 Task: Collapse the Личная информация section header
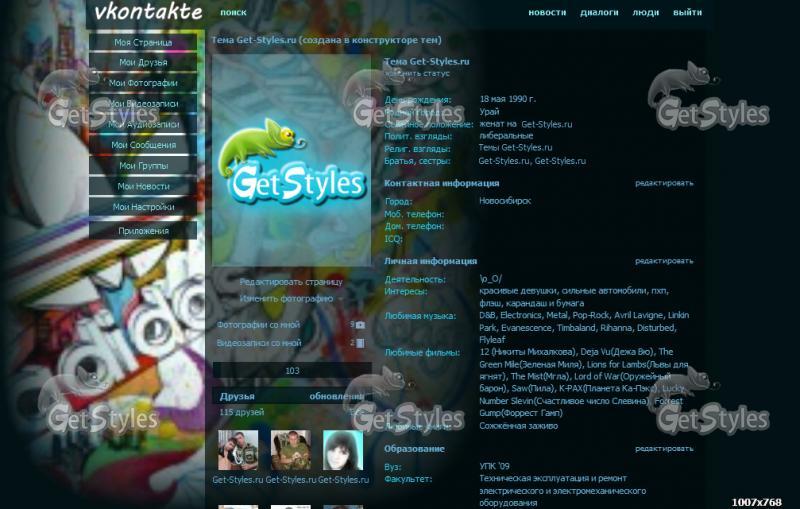click(x=431, y=260)
